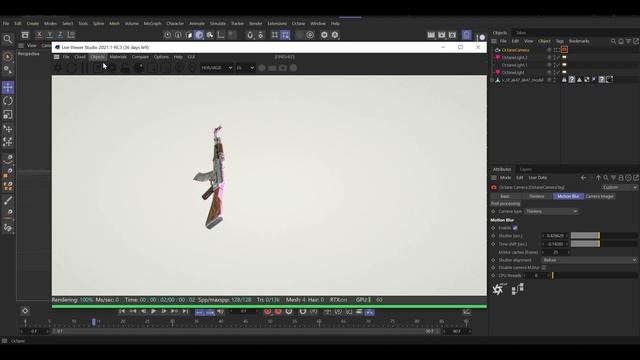Select the v_rif_ak47 model object
This screenshot has height=360, width=640.
pyautogui.click(x=522, y=80)
